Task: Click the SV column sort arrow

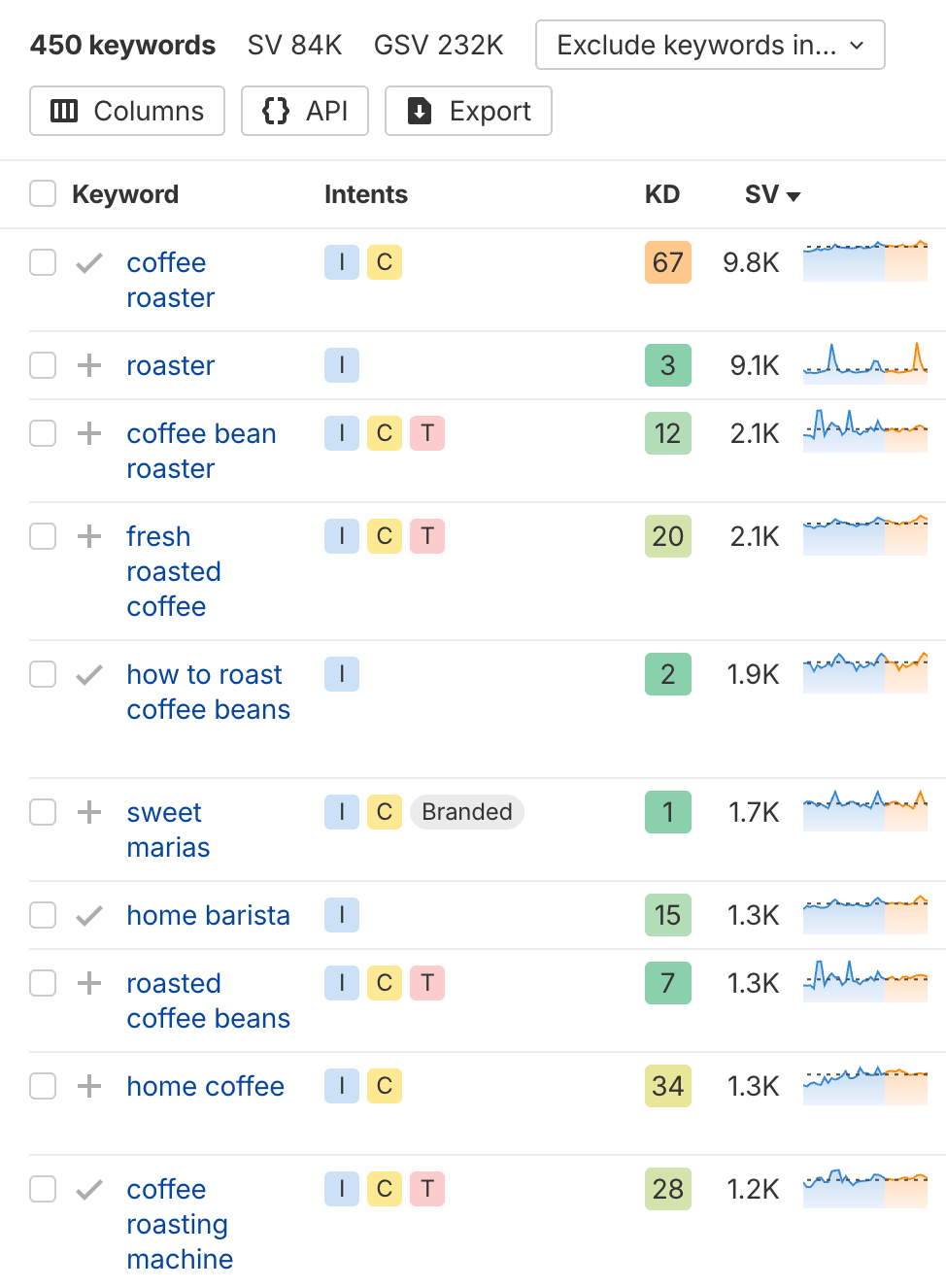Action: pyautogui.click(x=794, y=195)
